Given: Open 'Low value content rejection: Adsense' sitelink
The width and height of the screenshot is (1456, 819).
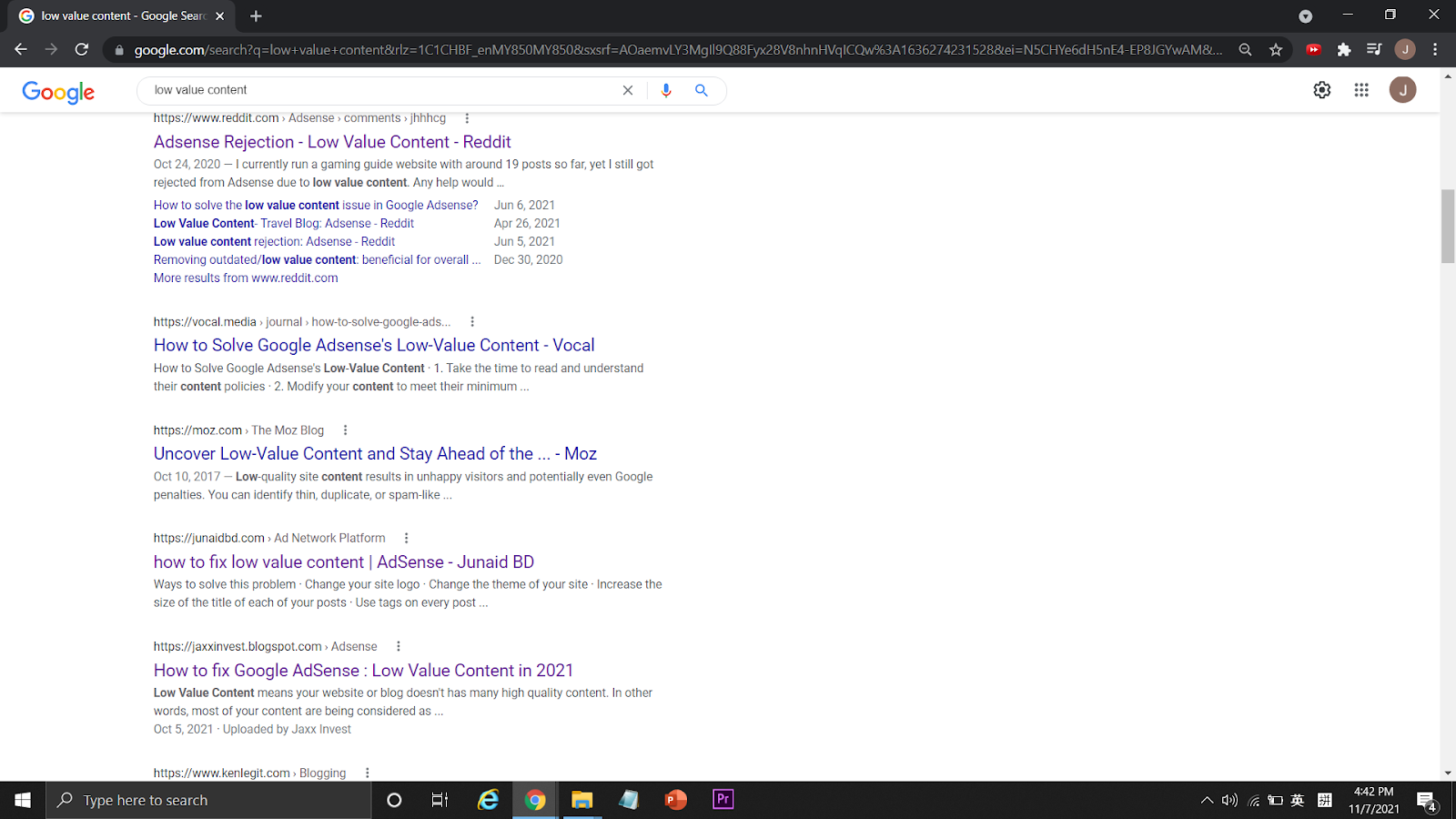Looking at the screenshot, I should [x=274, y=242].
